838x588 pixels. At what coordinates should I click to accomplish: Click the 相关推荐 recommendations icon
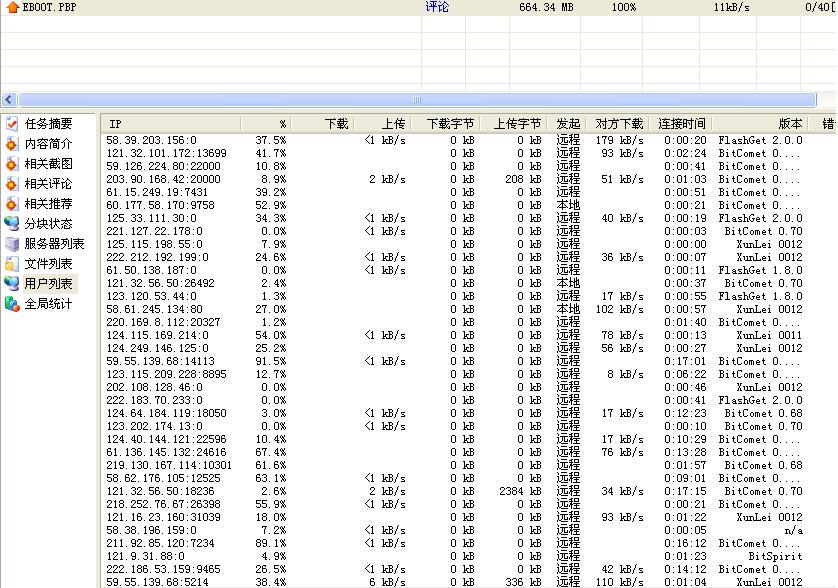coord(12,204)
